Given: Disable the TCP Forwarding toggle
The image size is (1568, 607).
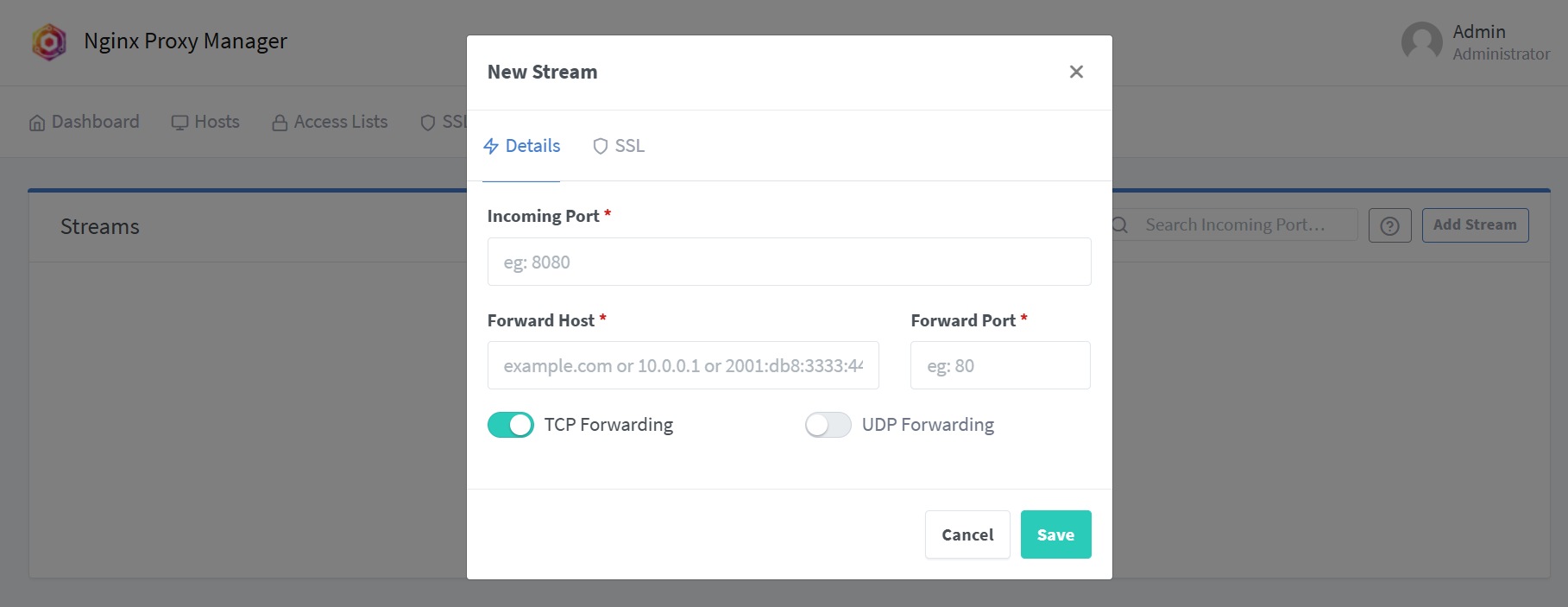Looking at the screenshot, I should [510, 425].
